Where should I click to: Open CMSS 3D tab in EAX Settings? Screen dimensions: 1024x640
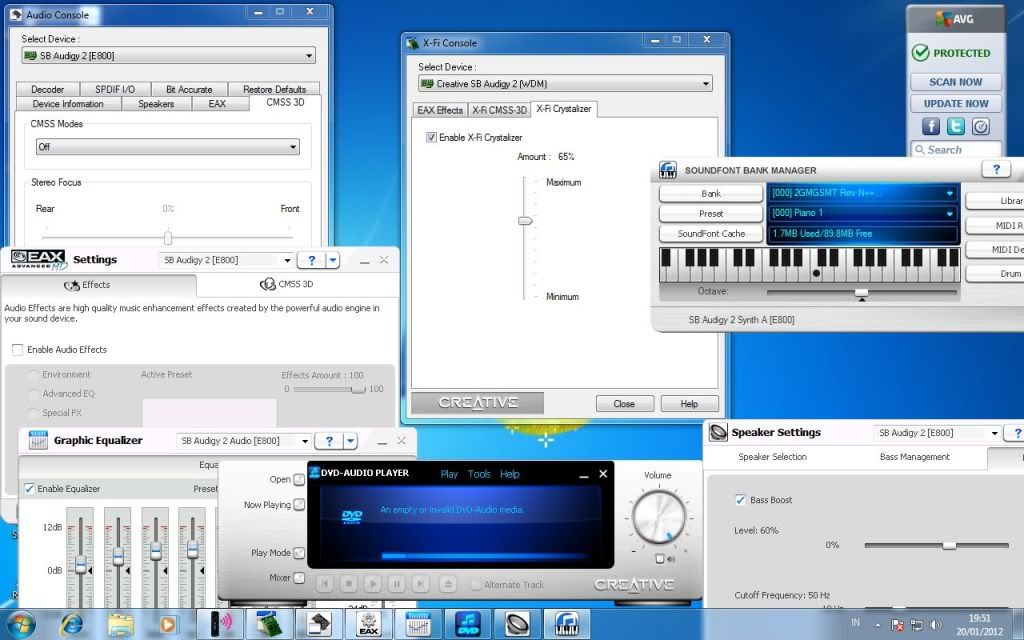[x=287, y=284]
